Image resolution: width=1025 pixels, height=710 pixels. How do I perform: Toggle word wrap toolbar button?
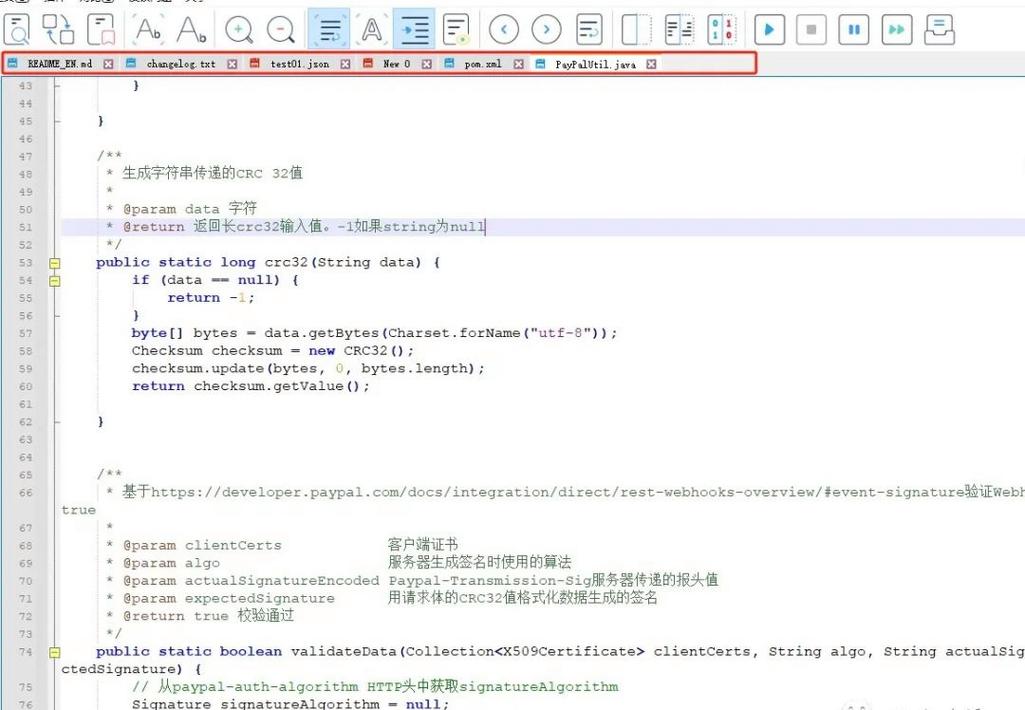pos(329,29)
